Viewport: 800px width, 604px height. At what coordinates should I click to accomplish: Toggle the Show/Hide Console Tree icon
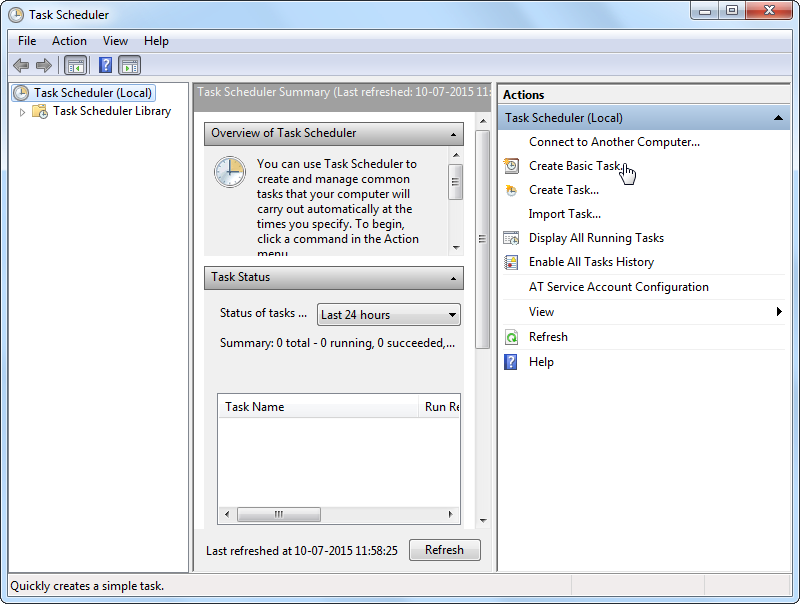(x=75, y=66)
